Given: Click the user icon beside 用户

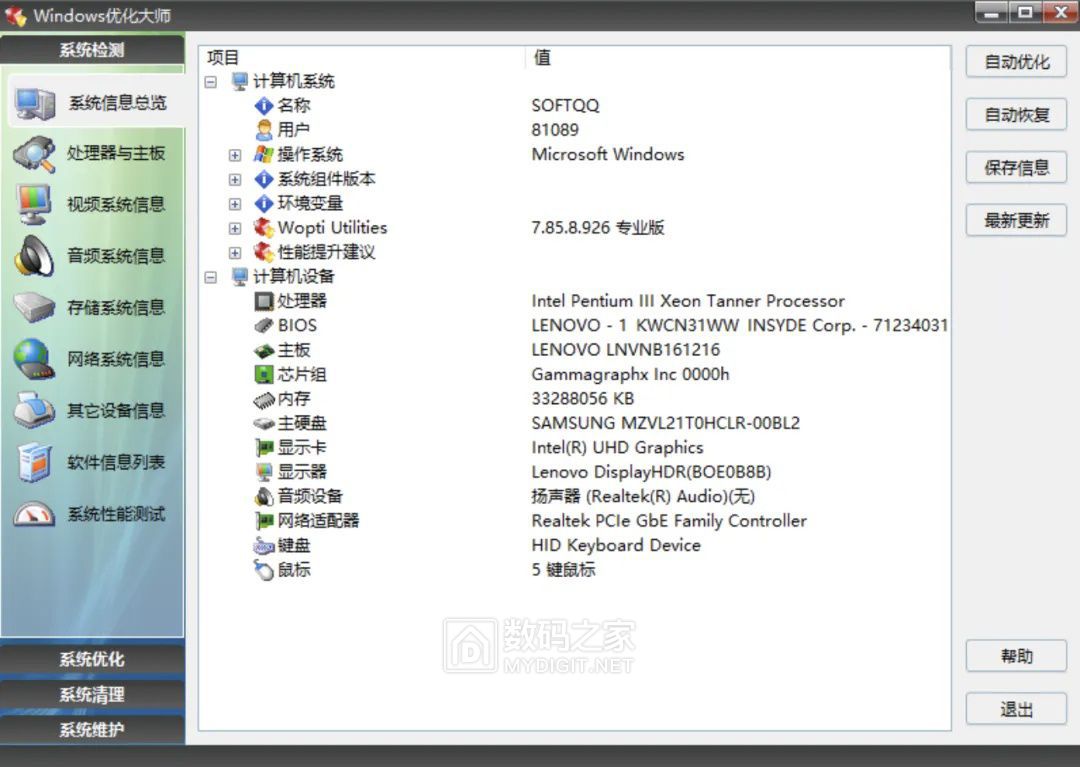Looking at the screenshot, I should pyautogui.click(x=264, y=129).
